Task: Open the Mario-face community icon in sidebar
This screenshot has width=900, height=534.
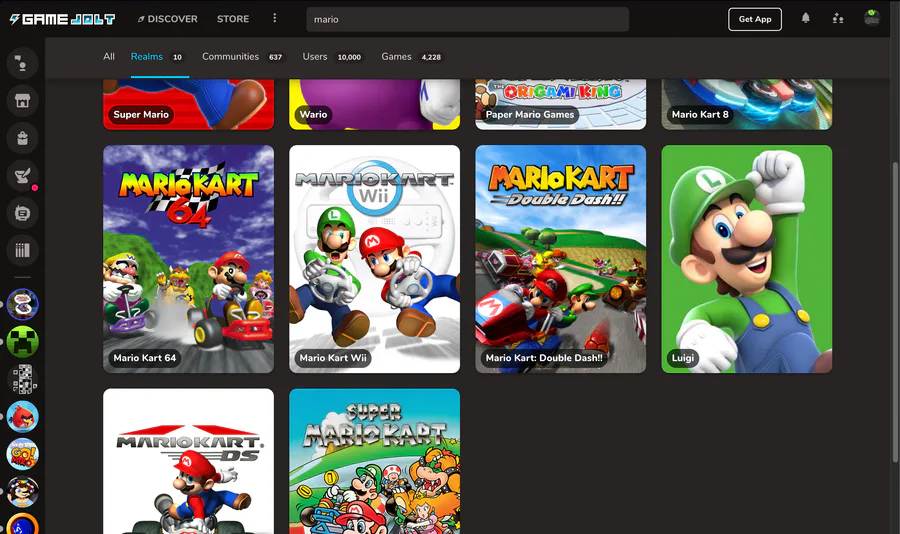Action: tap(22, 492)
